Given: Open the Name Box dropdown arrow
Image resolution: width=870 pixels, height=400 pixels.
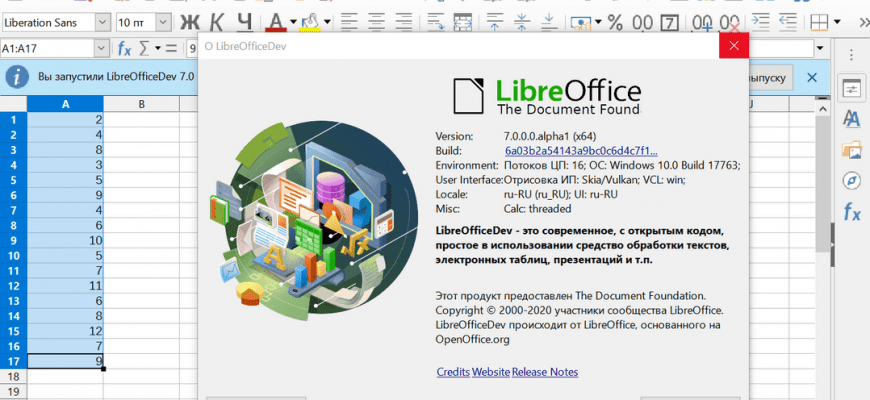Looking at the screenshot, I should tap(102, 48).
